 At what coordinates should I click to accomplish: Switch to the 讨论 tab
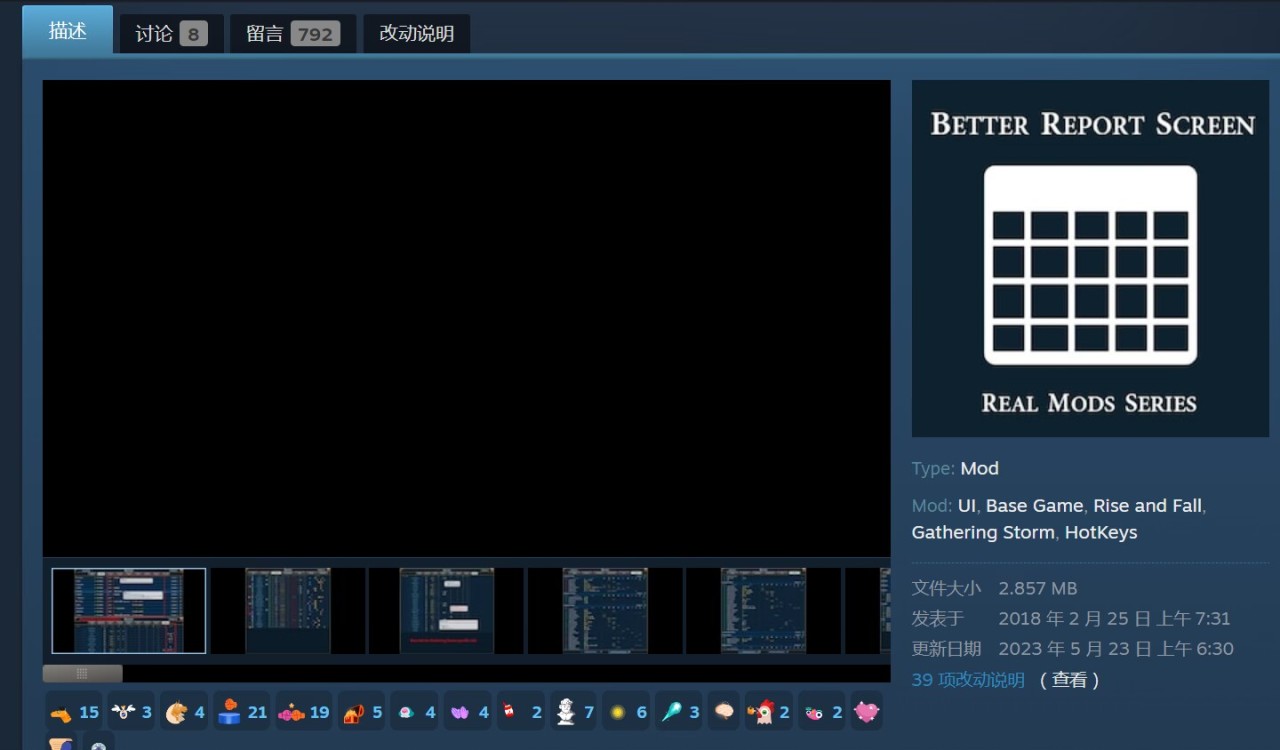tap(171, 34)
